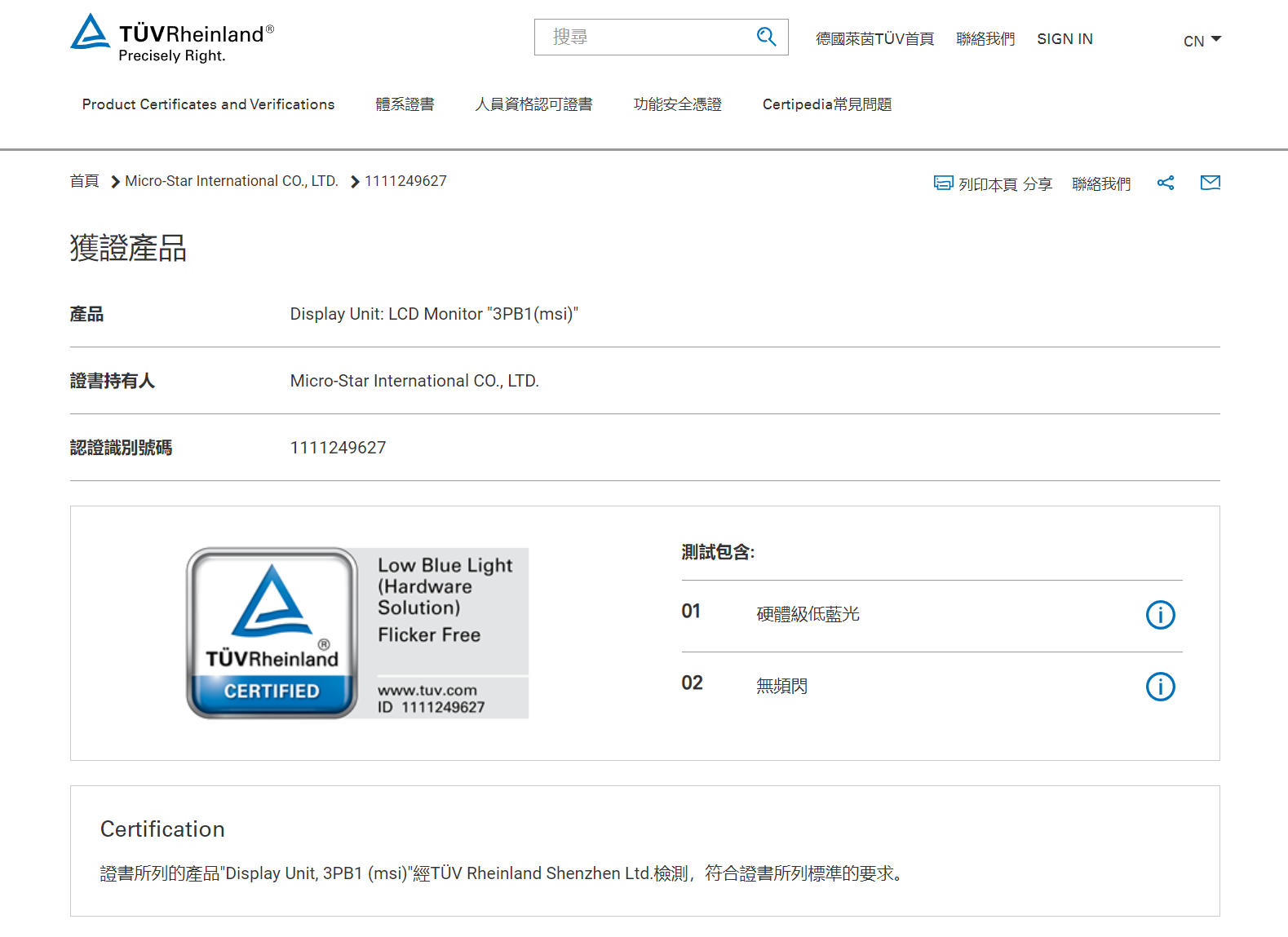1288x937 pixels.
Task: Click 聯絡我們 in the top header
Action: pos(985,39)
